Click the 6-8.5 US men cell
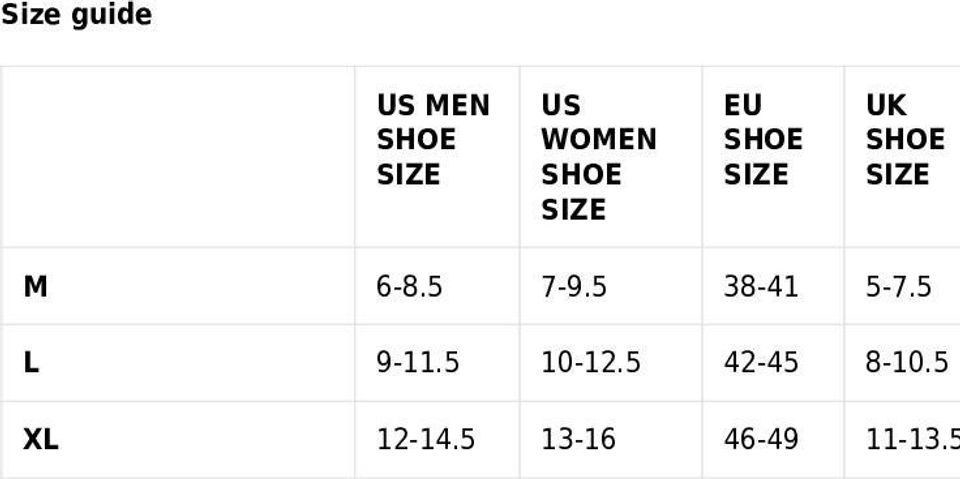 coord(409,287)
